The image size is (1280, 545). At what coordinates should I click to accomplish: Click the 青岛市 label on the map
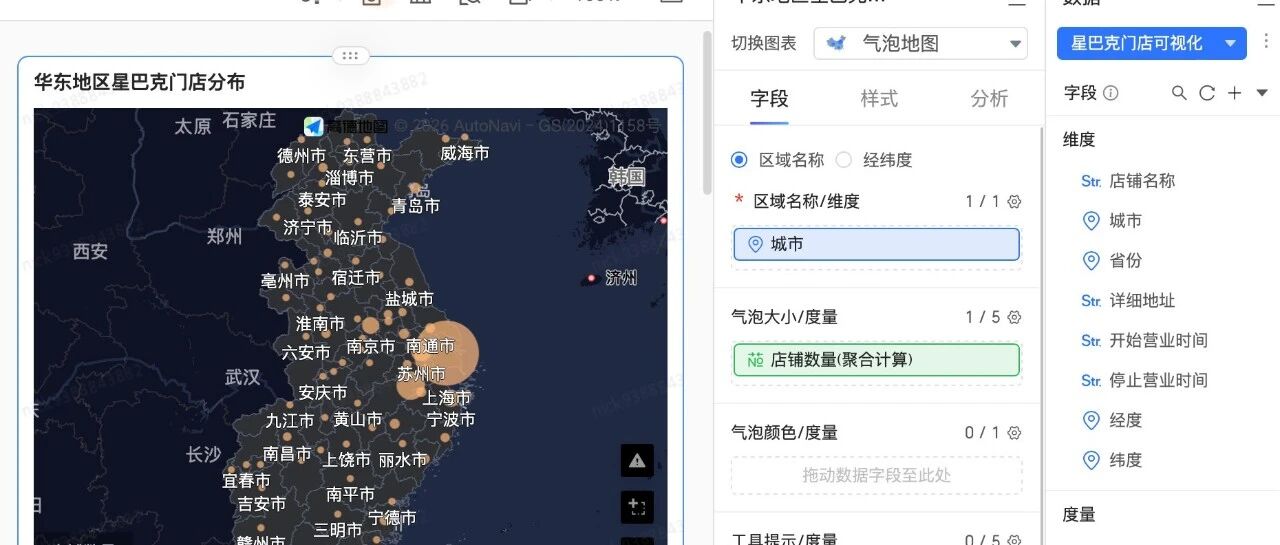415,206
